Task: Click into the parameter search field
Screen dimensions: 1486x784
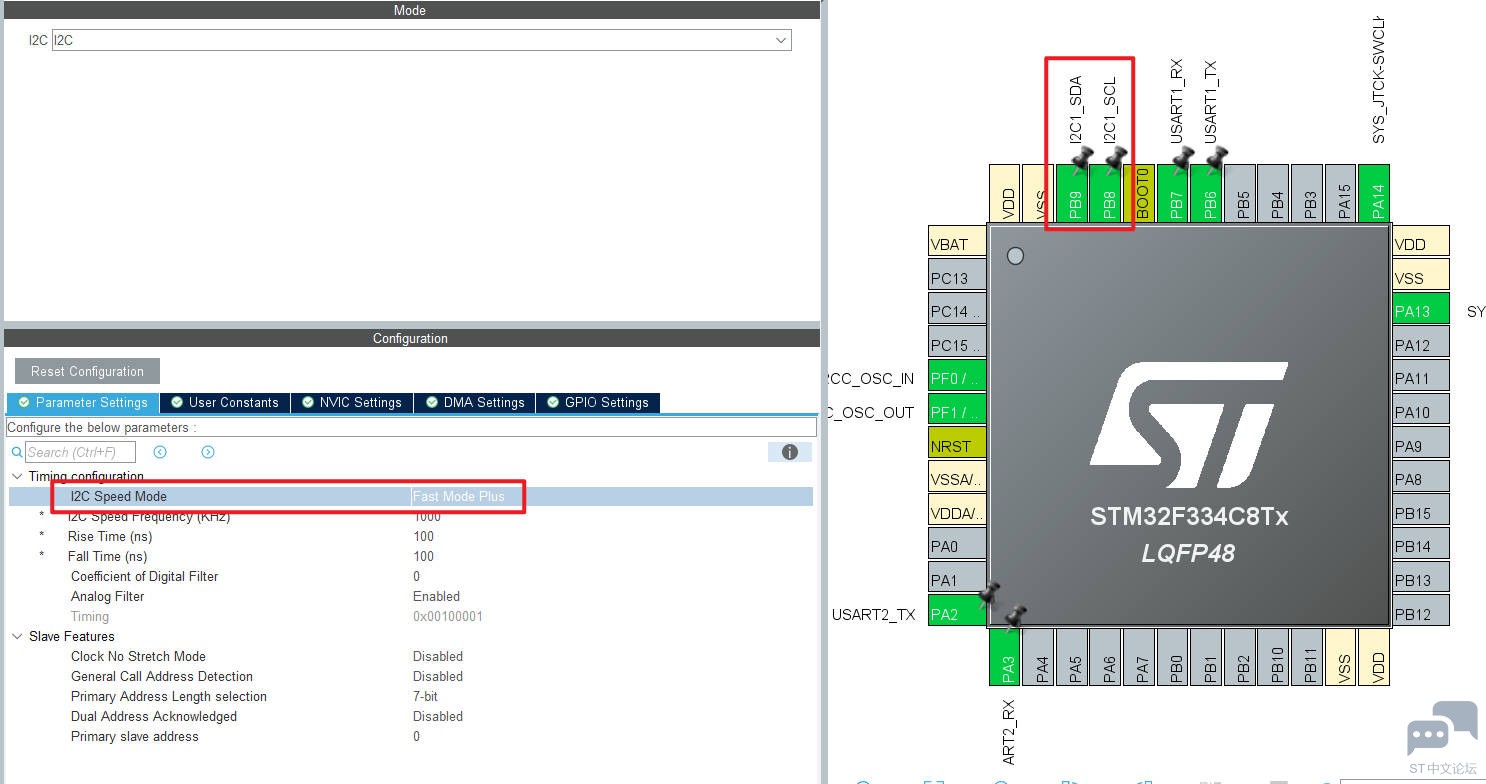Action: point(80,452)
